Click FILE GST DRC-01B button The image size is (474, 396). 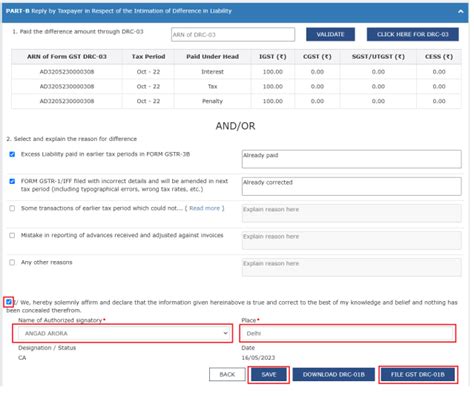click(x=418, y=374)
